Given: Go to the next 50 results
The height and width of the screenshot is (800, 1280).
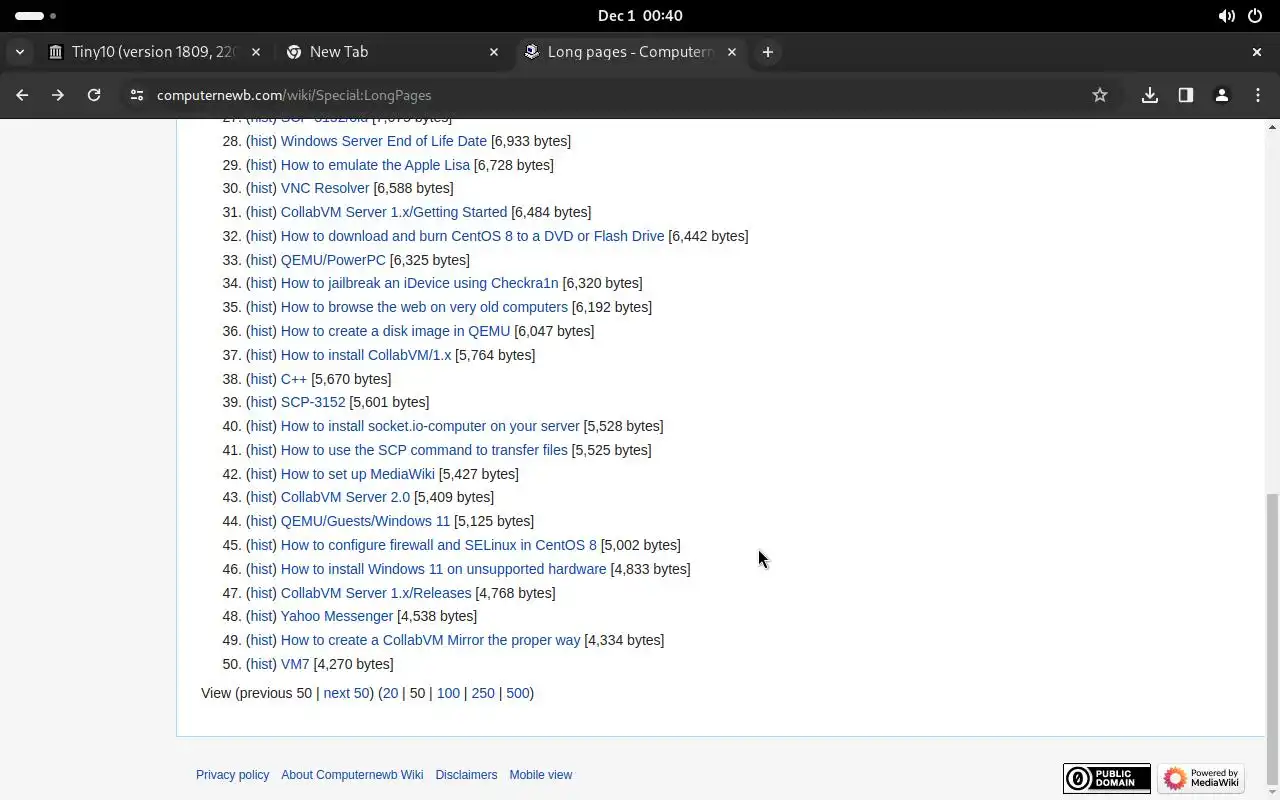Looking at the screenshot, I should [346, 693].
